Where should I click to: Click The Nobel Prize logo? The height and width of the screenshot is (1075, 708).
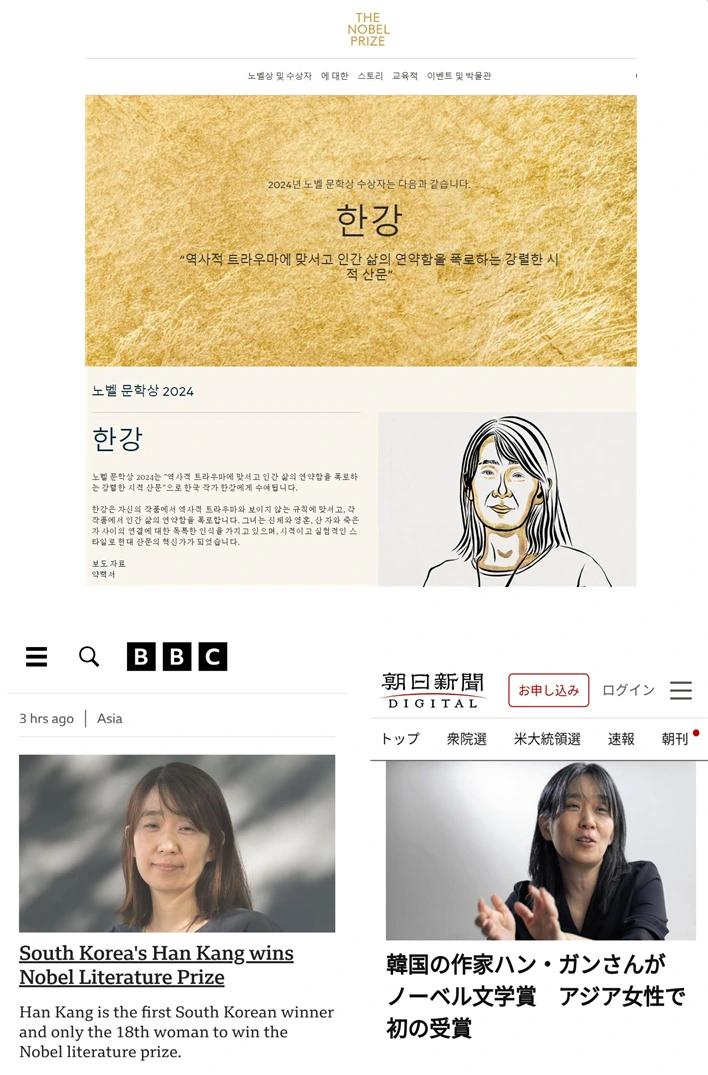click(x=368, y=29)
